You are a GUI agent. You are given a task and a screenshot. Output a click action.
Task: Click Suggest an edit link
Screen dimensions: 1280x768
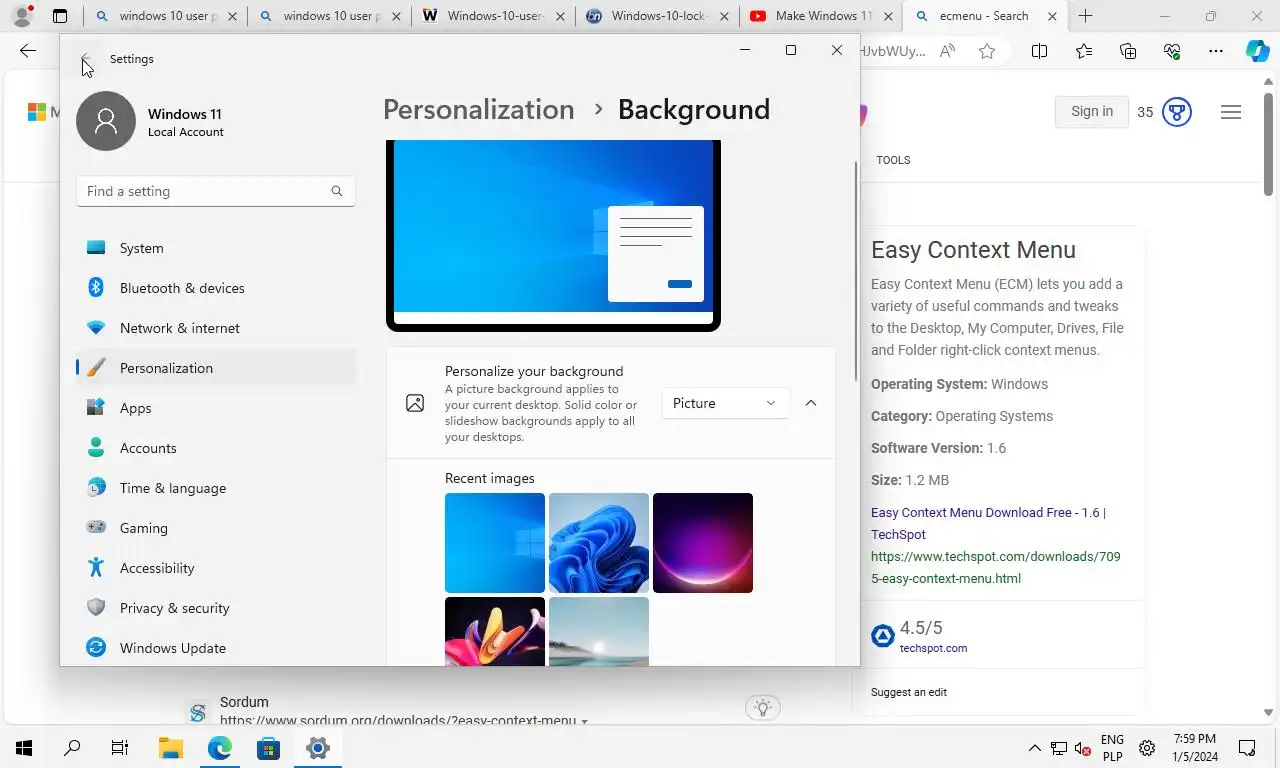tap(909, 692)
